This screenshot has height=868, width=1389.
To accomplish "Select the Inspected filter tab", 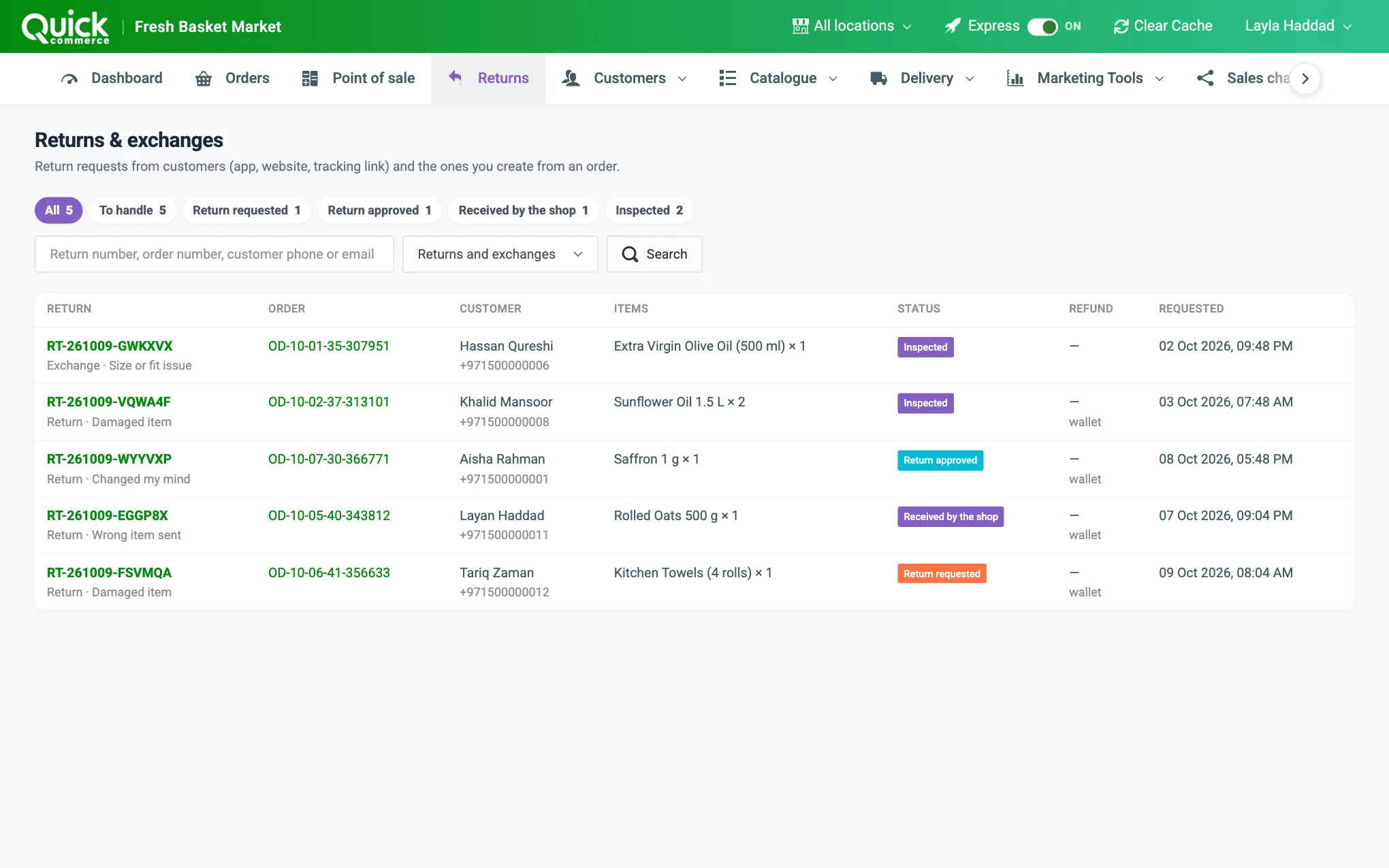I will pos(649,210).
